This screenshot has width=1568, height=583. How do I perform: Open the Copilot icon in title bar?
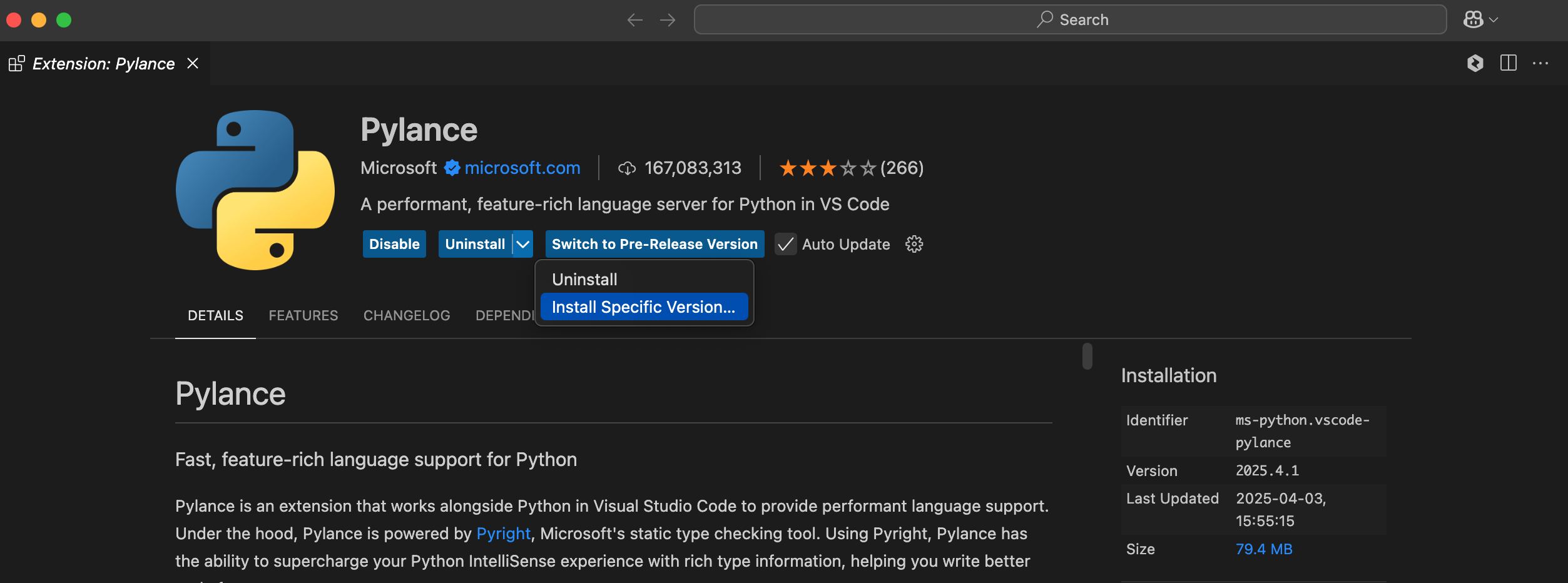(1473, 20)
